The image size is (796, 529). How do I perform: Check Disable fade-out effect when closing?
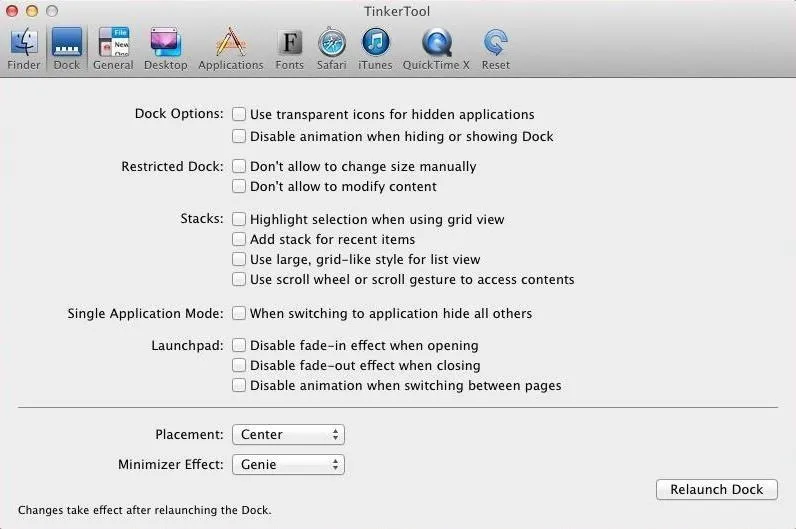coord(239,365)
